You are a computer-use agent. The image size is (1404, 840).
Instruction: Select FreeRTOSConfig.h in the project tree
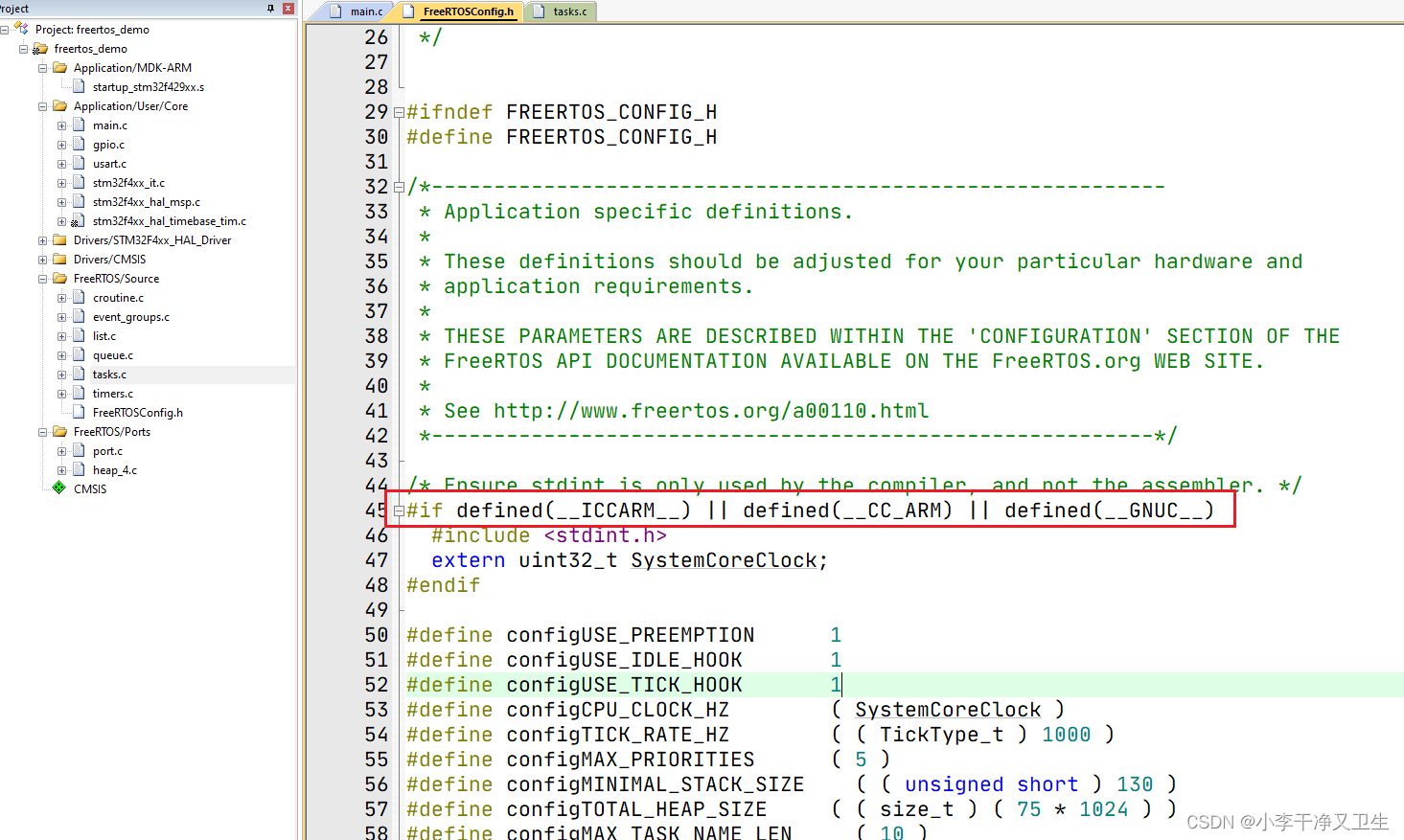pyautogui.click(x=137, y=413)
